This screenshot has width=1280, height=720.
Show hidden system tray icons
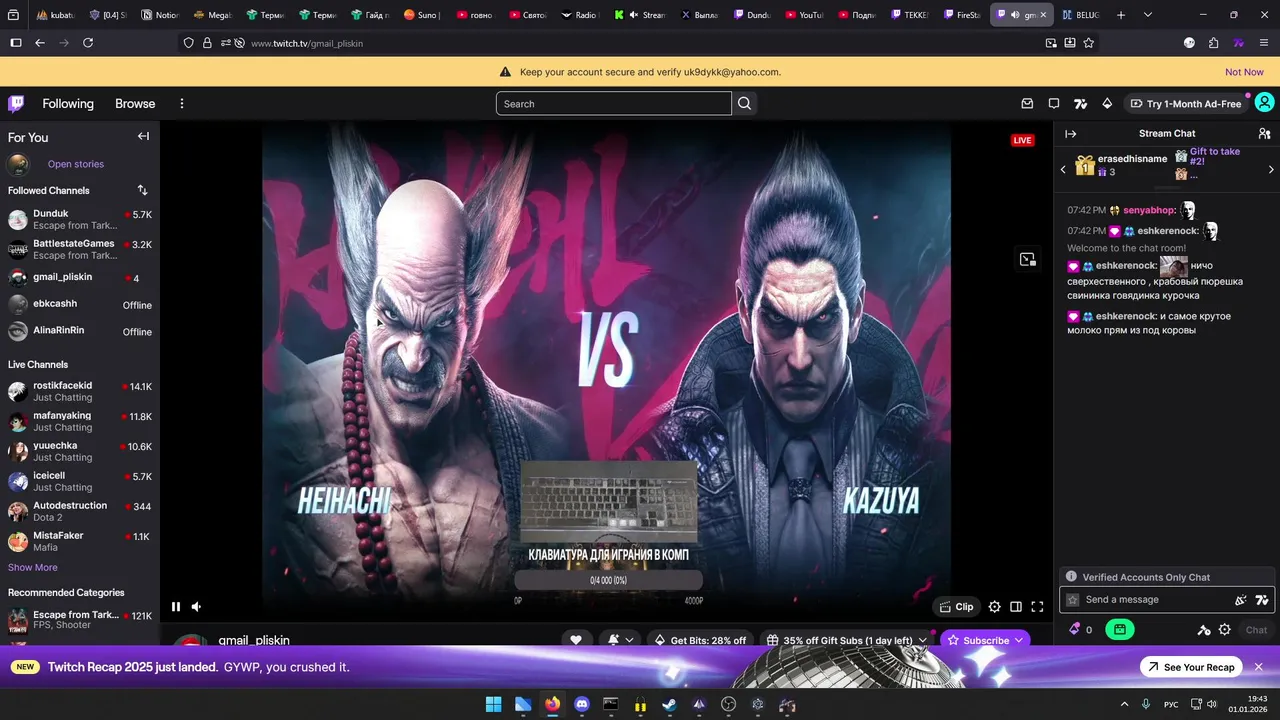click(1124, 704)
